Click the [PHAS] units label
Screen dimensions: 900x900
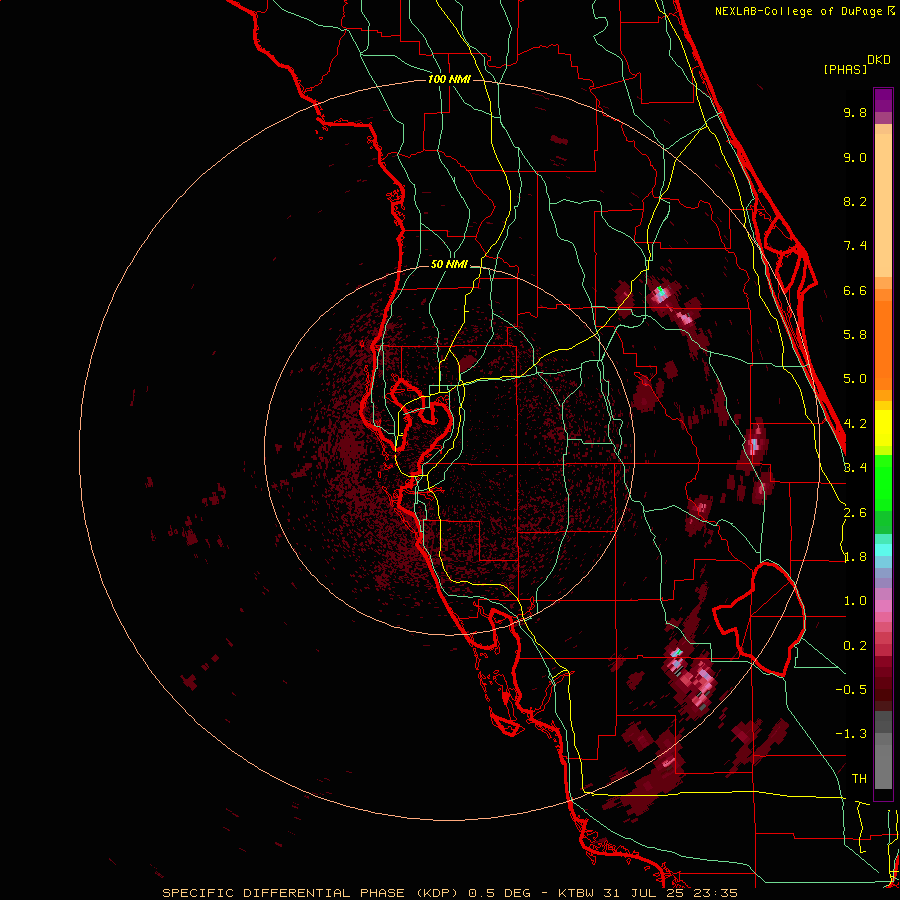[845, 69]
